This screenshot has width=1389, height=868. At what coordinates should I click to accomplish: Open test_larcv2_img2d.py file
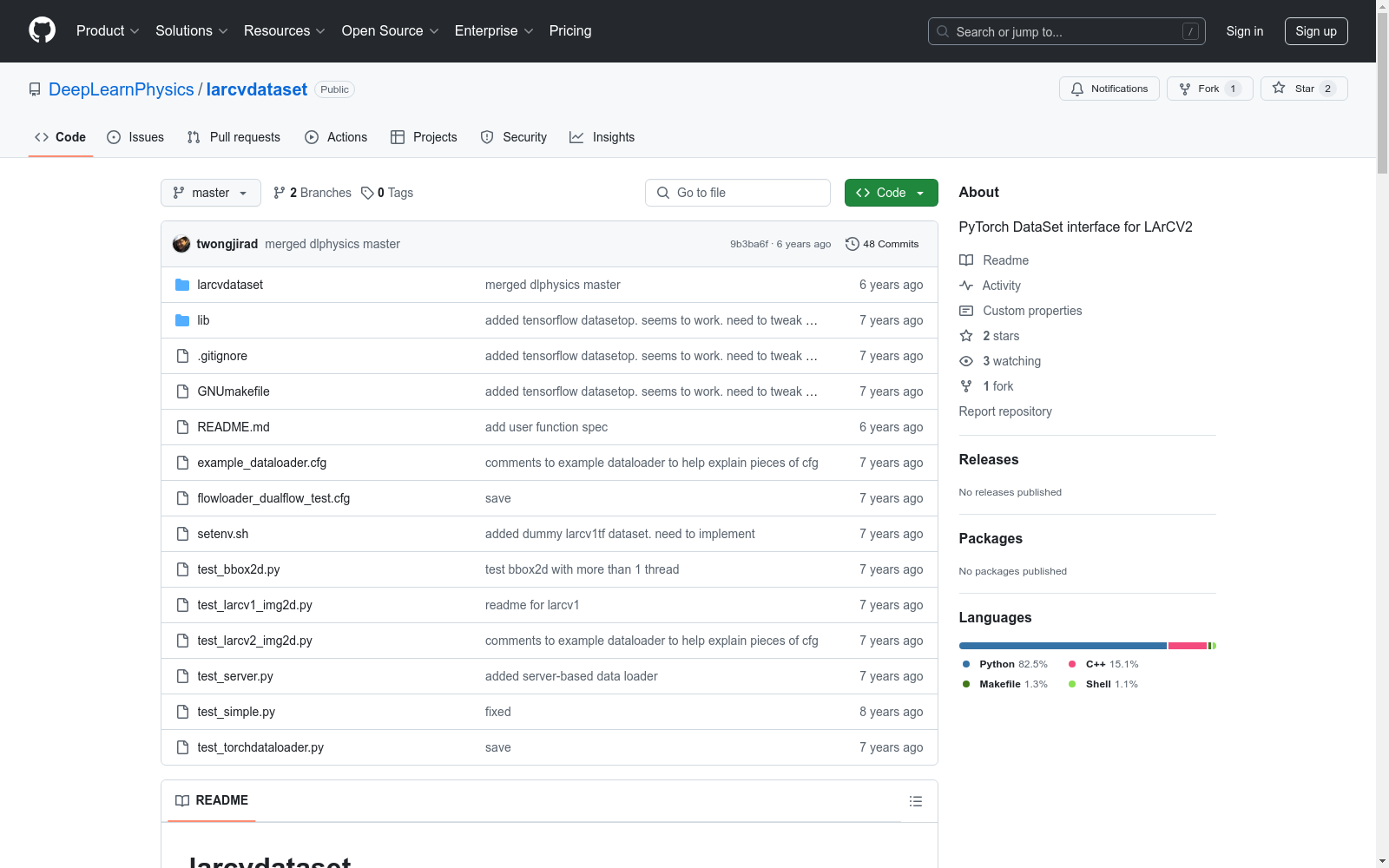point(254,641)
